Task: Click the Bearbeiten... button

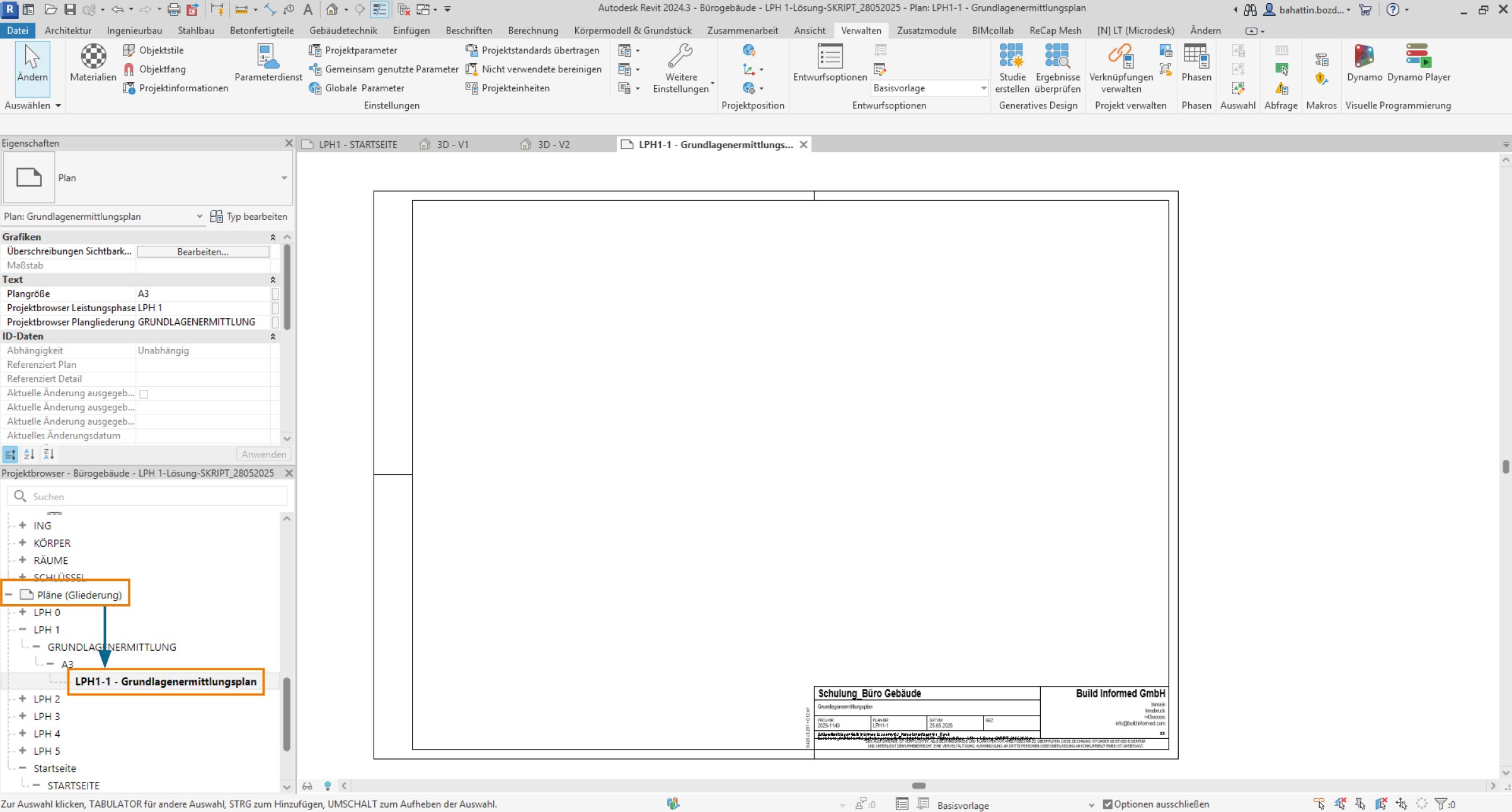Action: pos(203,252)
